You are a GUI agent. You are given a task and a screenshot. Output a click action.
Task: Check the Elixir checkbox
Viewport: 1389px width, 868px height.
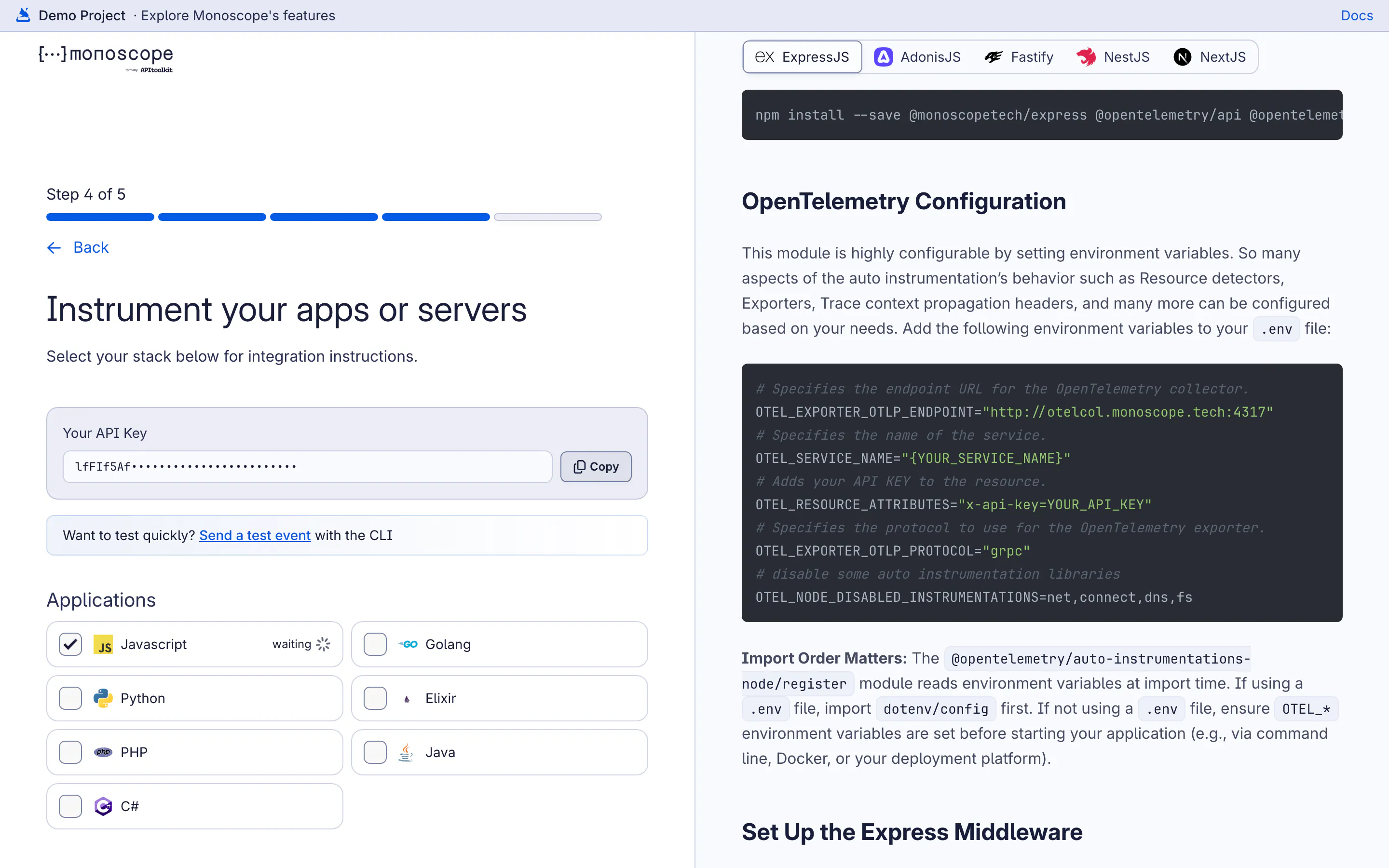(x=375, y=698)
